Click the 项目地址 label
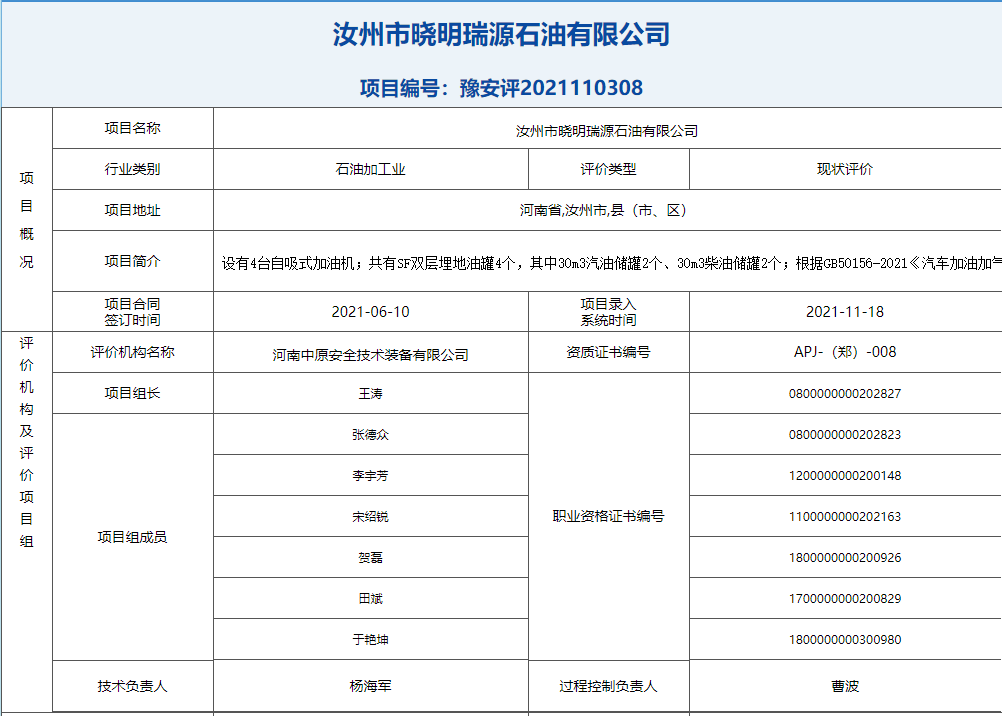Screen dimensions: 1002x716 coord(132,210)
